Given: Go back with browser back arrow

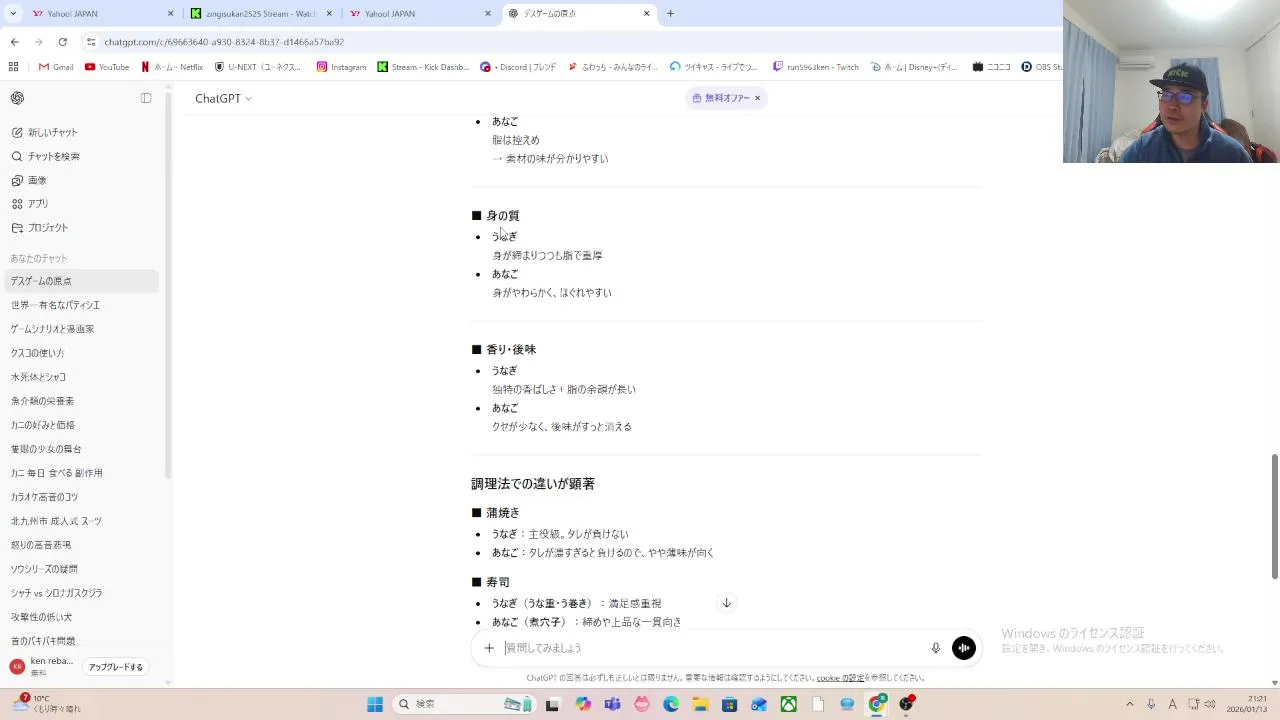Looking at the screenshot, I should pos(14,42).
